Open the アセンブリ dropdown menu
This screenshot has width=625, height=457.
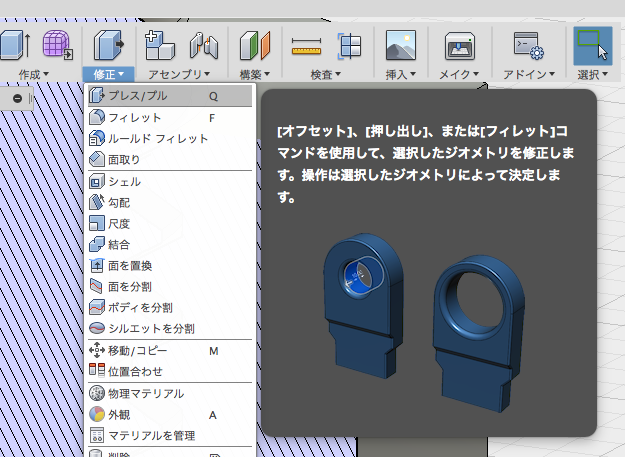point(179,74)
